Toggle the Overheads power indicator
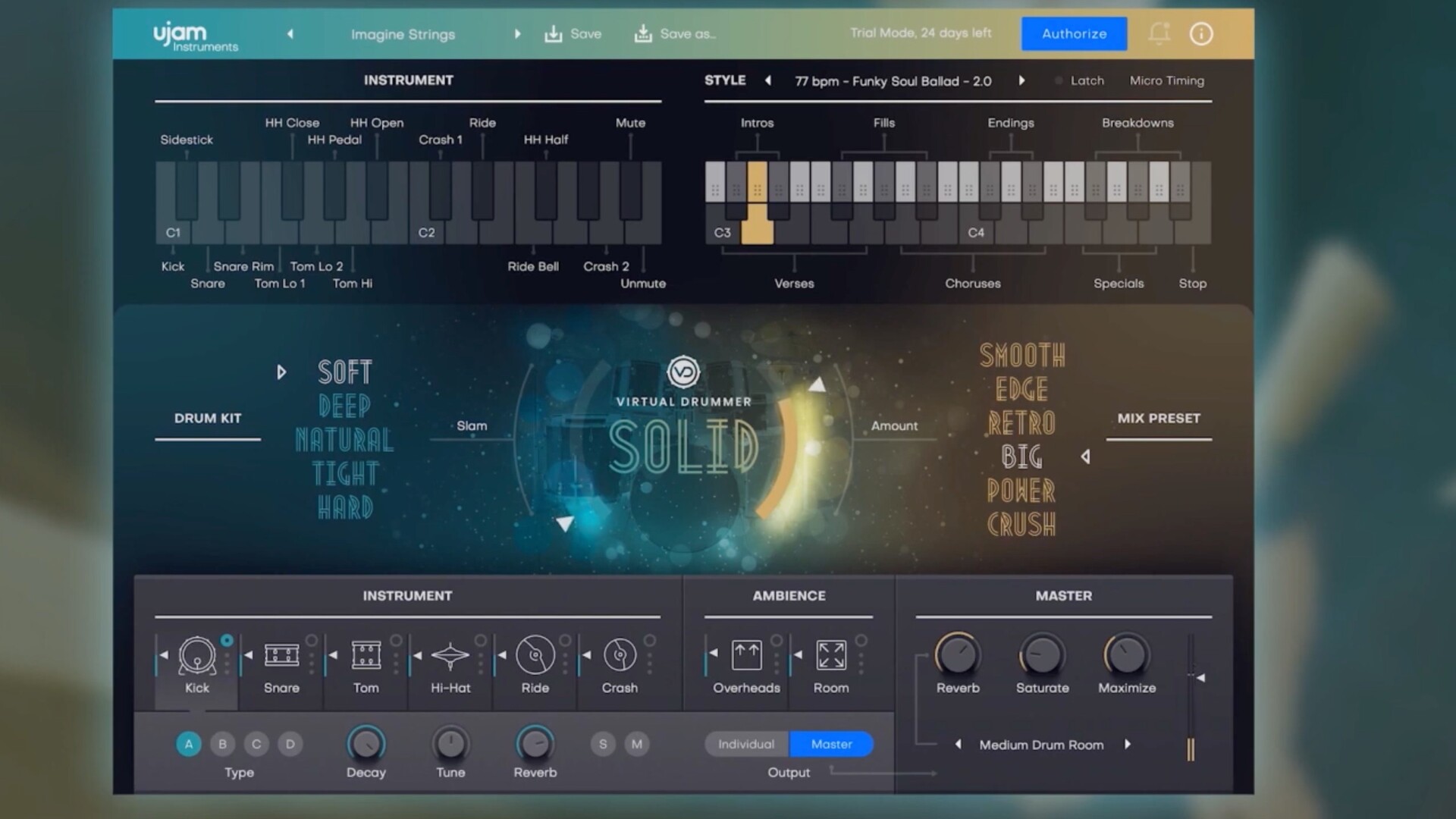The width and height of the screenshot is (1456, 819). click(777, 641)
